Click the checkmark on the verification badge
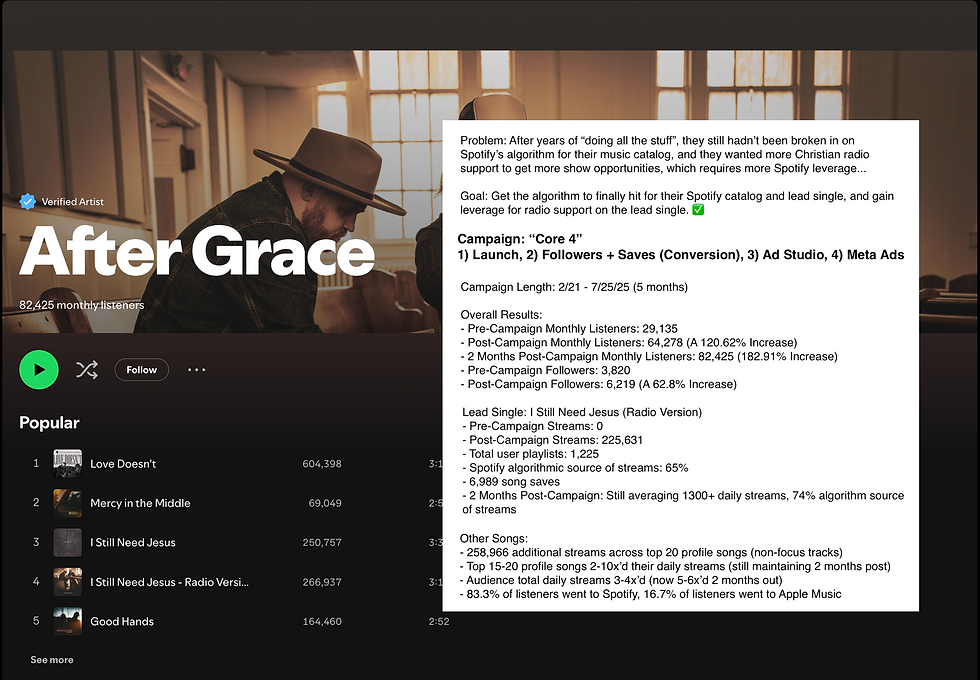Viewport: 980px width, 680px height. coord(27,201)
